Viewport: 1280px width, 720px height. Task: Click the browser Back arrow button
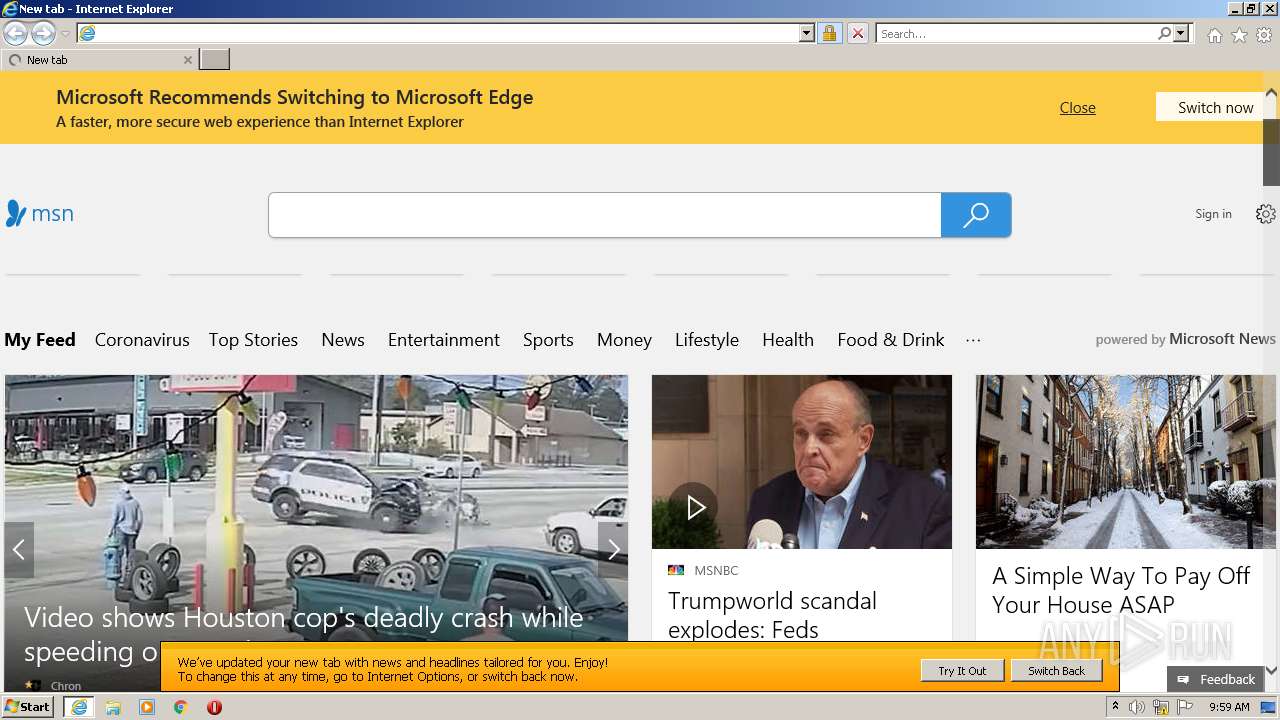click(15, 33)
